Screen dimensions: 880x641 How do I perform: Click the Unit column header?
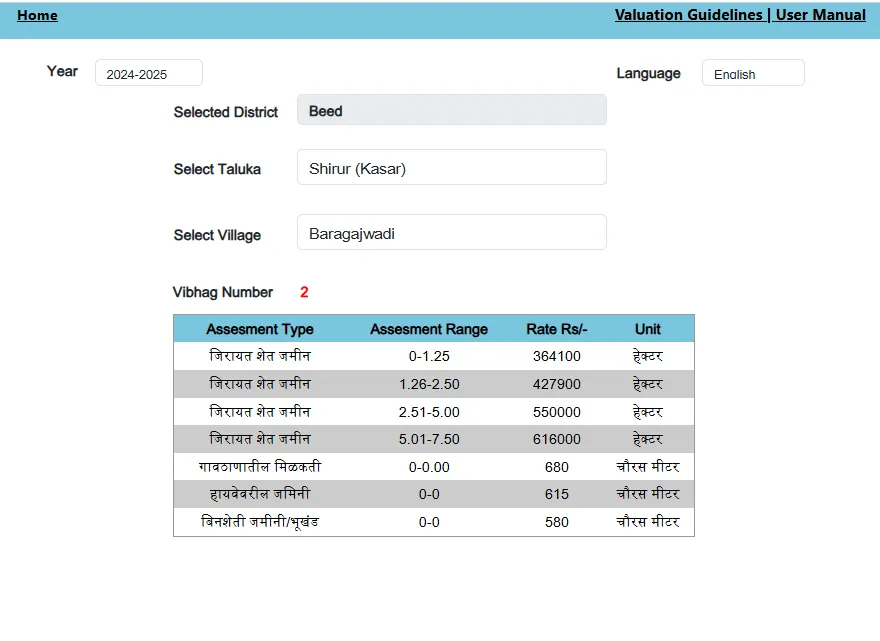(647, 329)
